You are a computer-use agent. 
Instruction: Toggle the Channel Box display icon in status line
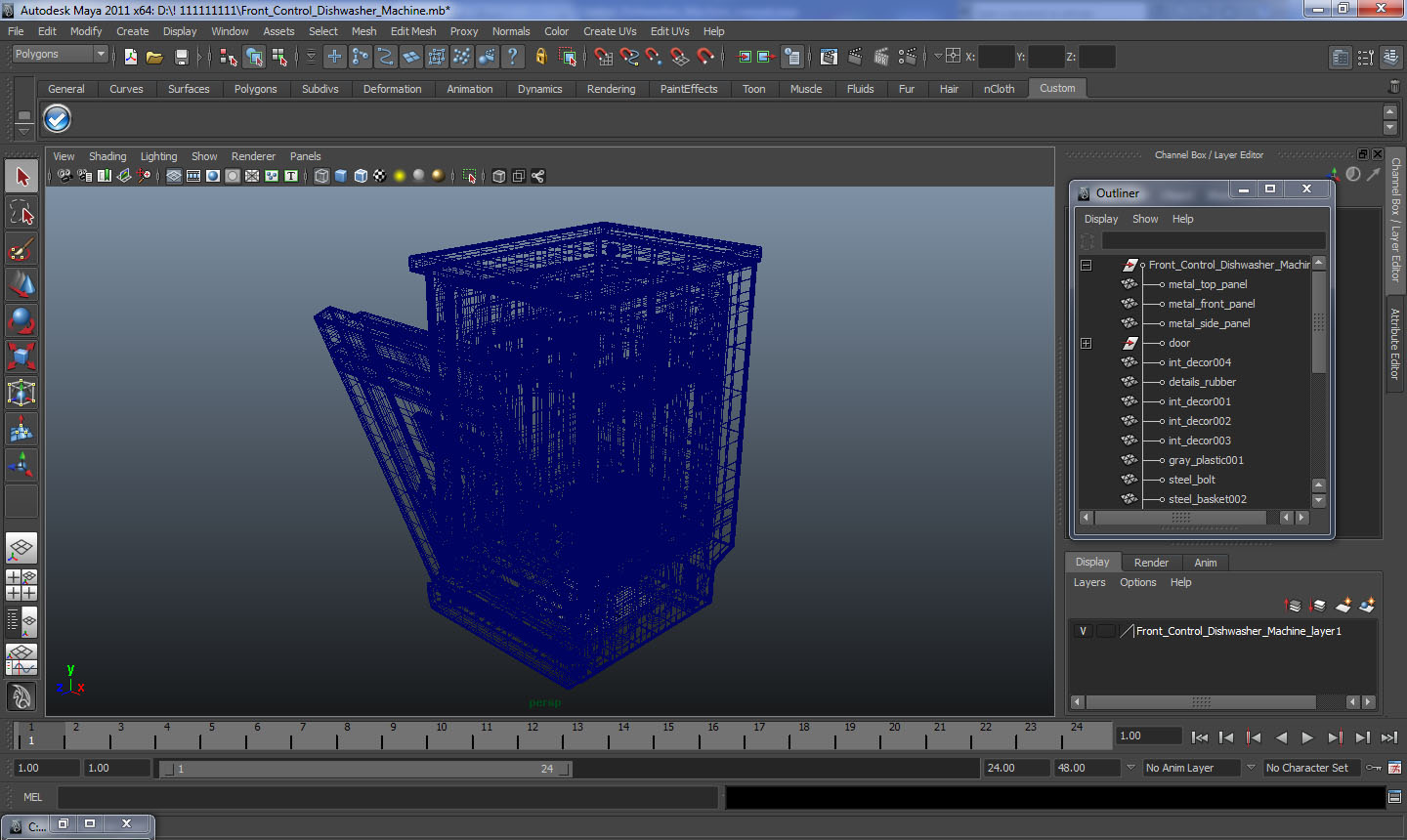point(1391,58)
